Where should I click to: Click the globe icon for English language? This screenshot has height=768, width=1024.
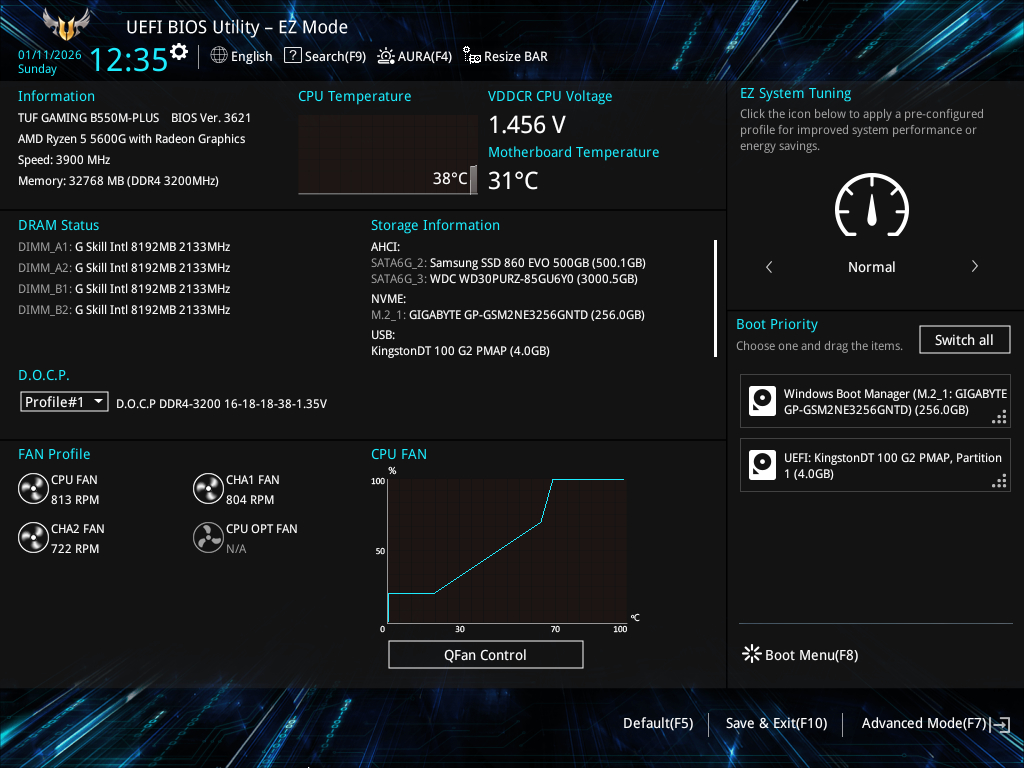[219, 56]
